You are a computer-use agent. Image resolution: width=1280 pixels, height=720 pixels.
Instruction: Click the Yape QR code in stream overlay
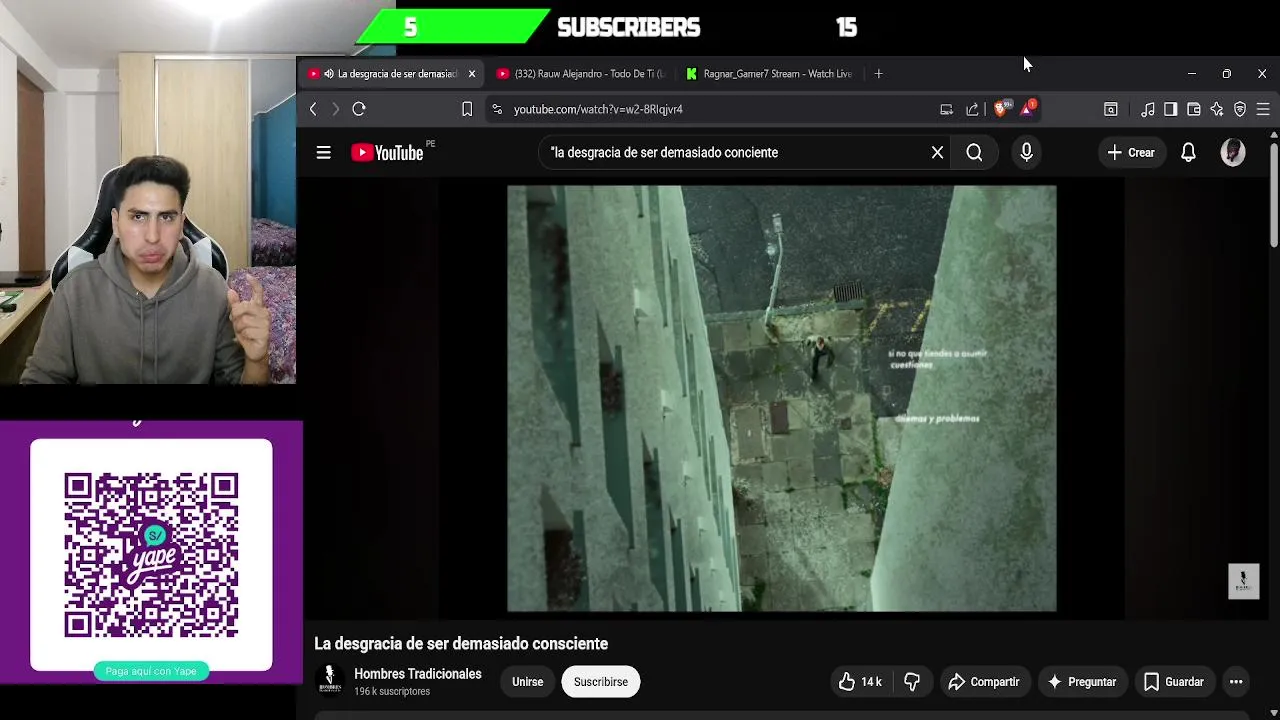[151, 555]
